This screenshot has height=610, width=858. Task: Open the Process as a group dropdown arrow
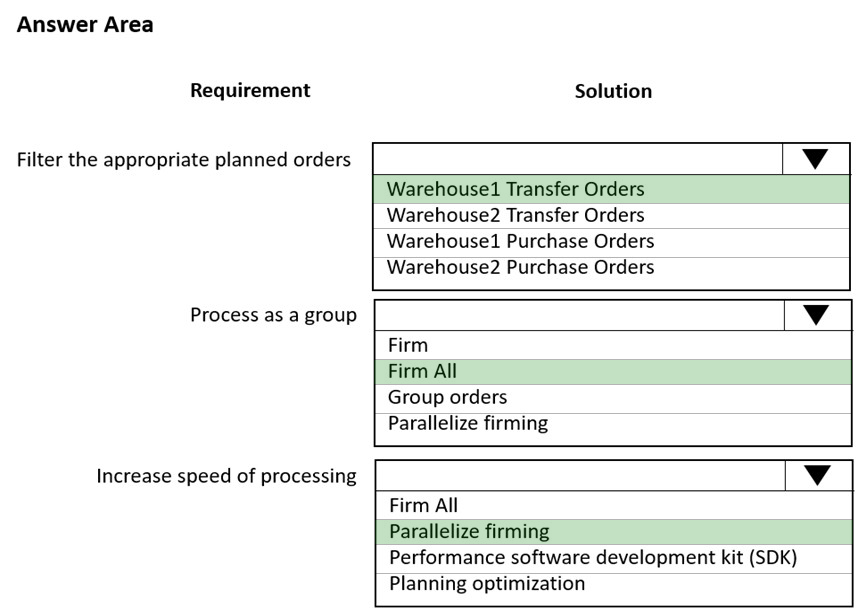(816, 315)
